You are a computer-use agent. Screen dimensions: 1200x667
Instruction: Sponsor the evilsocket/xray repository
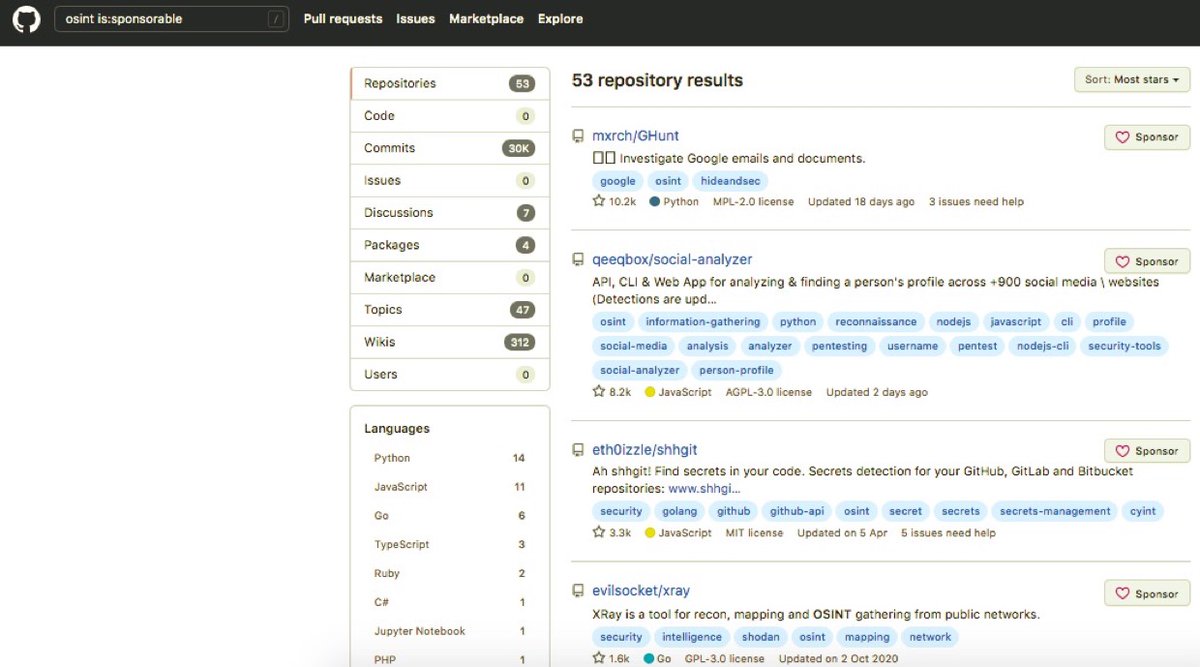pos(1147,593)
